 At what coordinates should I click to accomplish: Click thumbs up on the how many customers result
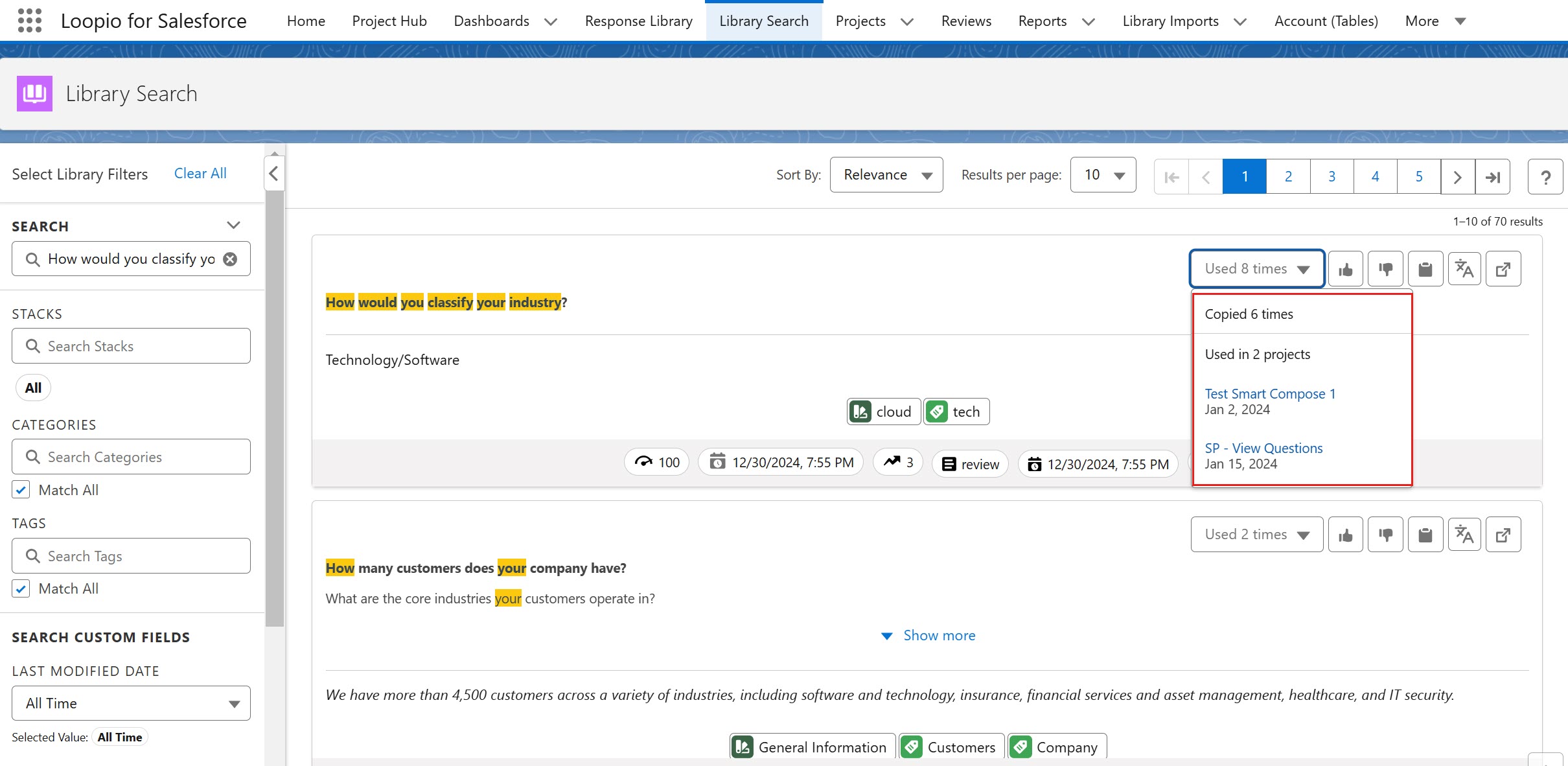(1346, 535)
